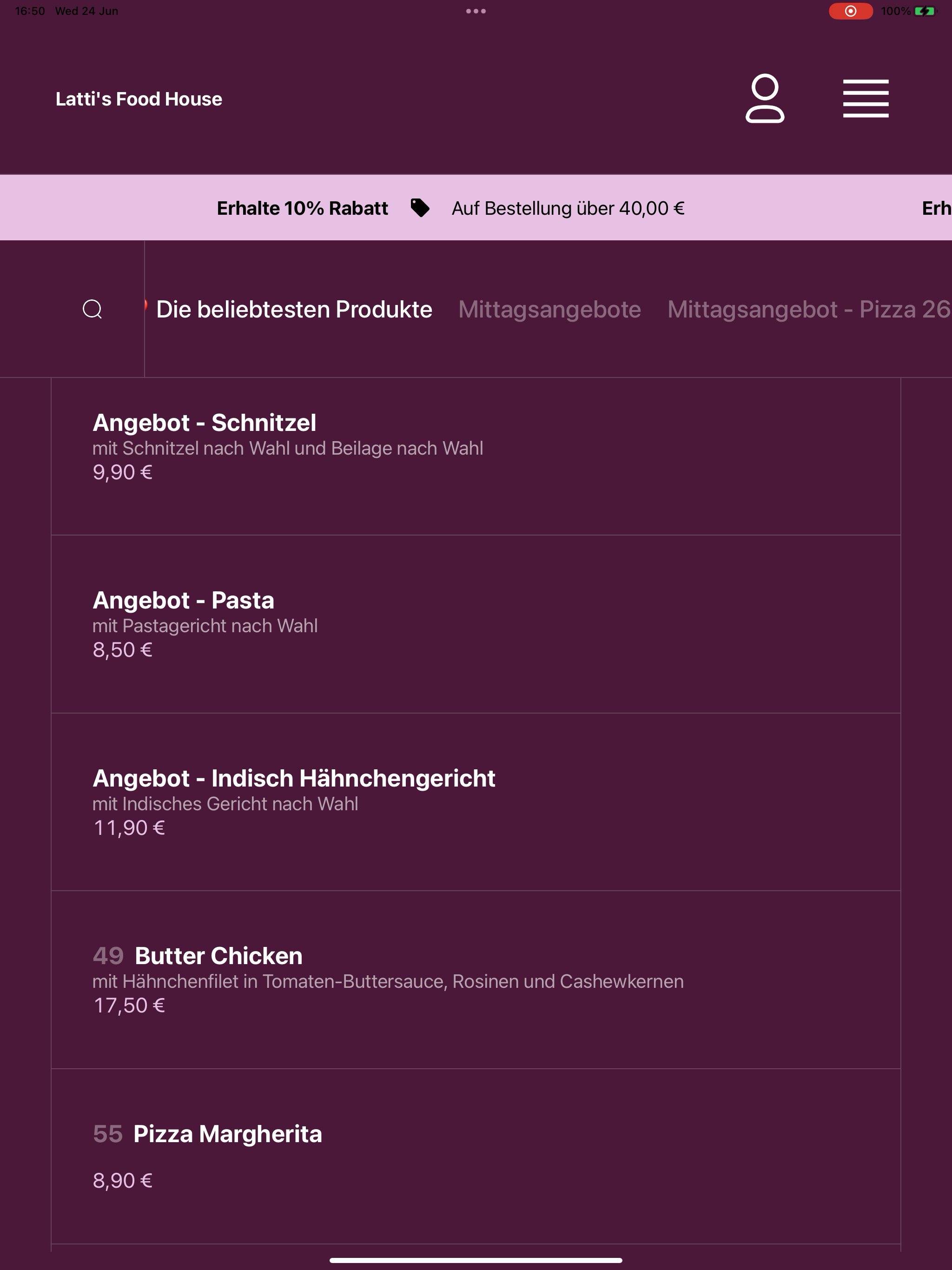Select the Die beliebtesten Produkte tab

point(294,309)
